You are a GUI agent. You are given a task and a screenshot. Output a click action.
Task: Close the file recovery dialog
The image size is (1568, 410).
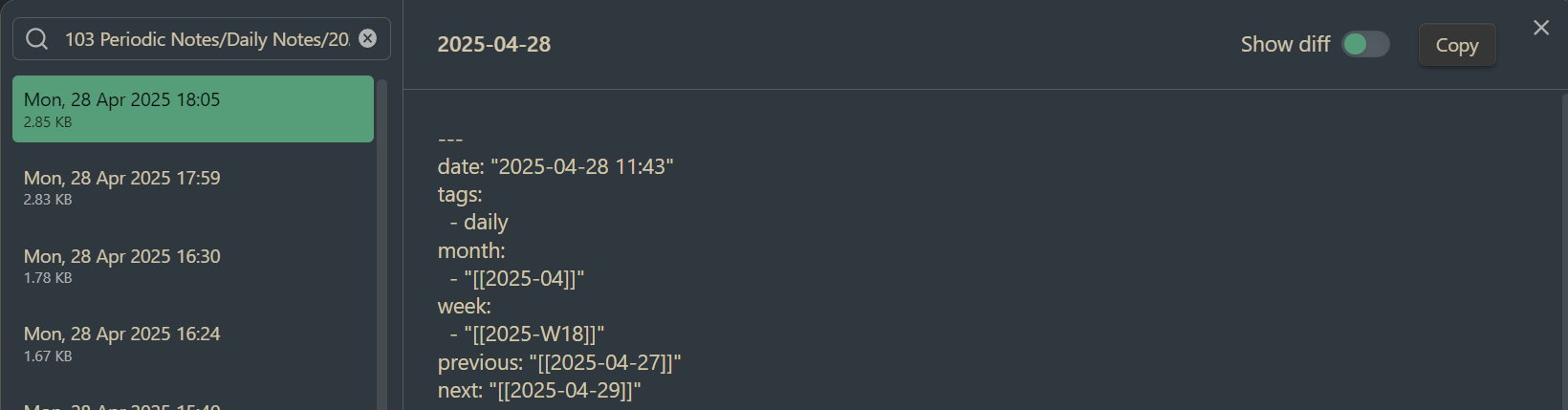1541,28
